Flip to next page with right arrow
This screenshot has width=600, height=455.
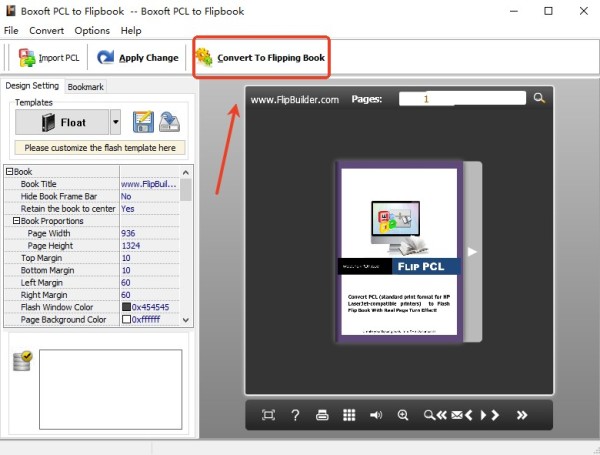coord(472,252)
